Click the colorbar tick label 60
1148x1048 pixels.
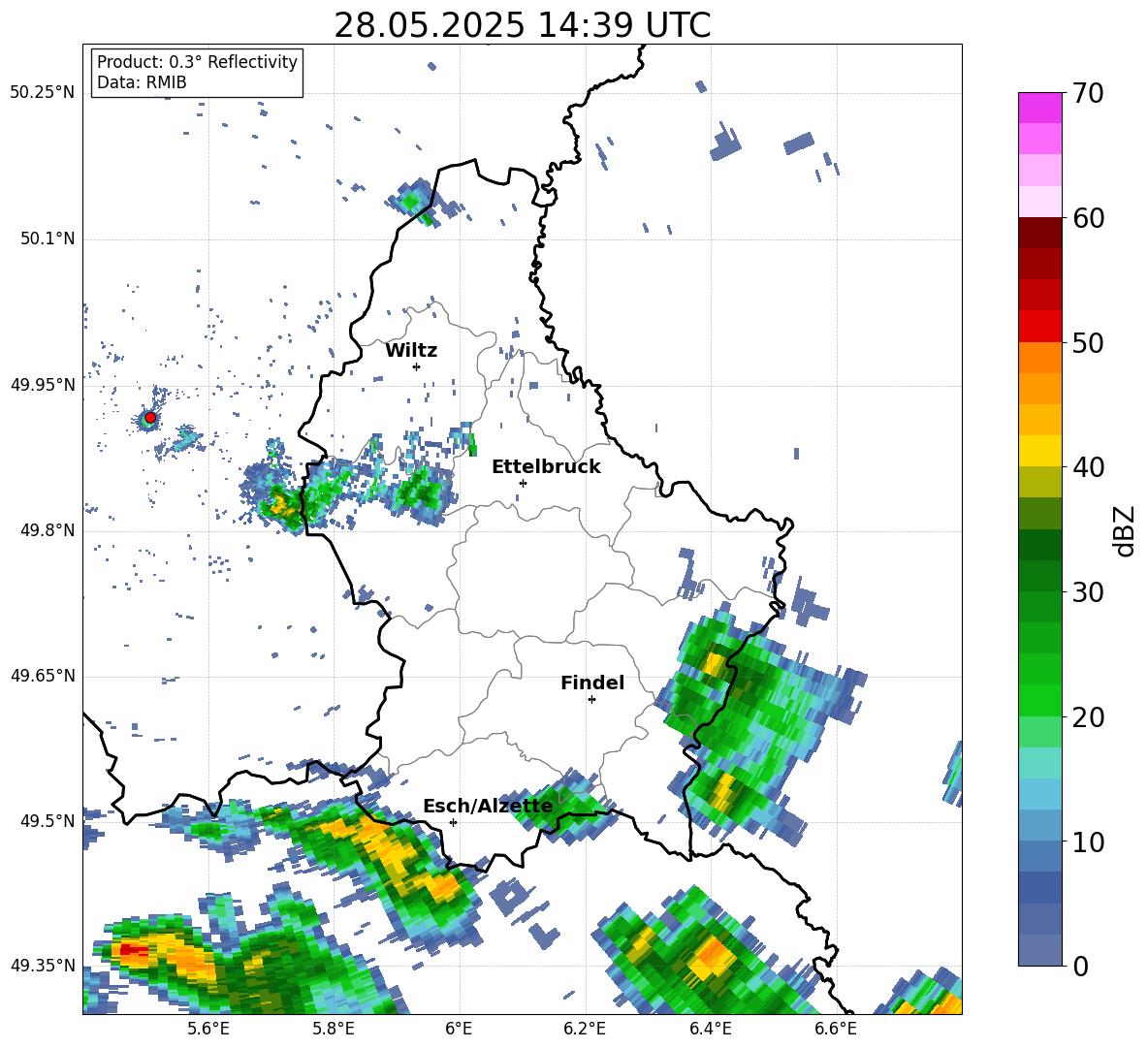(1088, 218)
